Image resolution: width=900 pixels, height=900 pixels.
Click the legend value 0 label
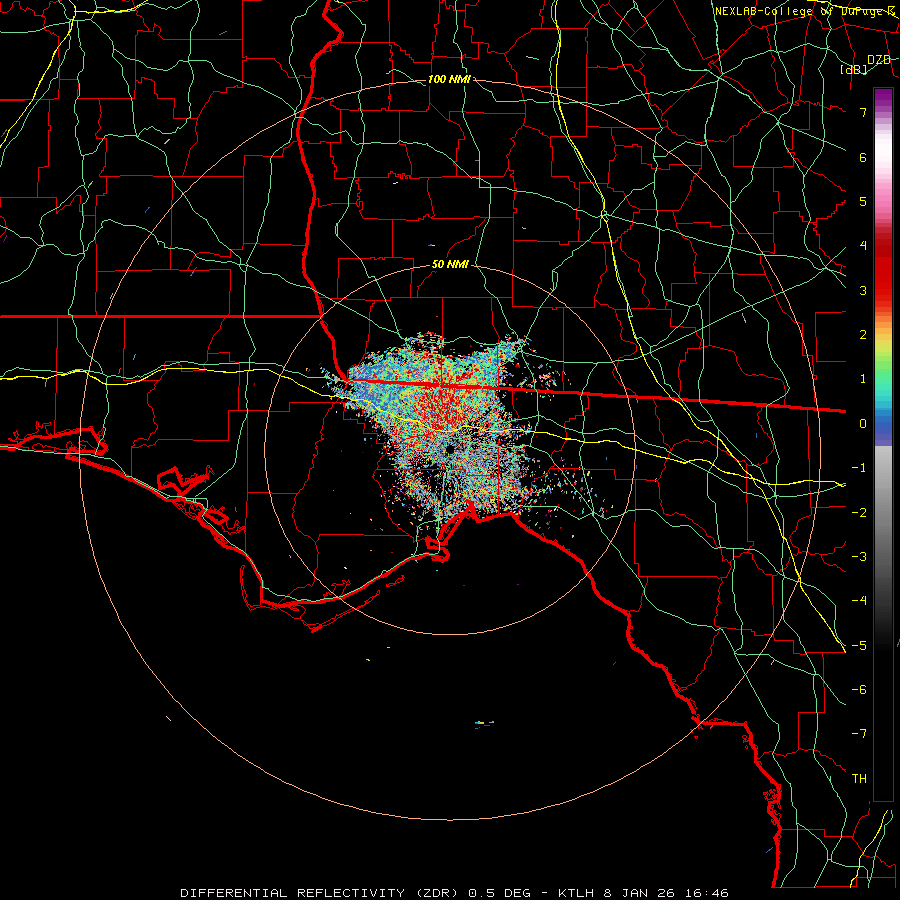[863, 424]
